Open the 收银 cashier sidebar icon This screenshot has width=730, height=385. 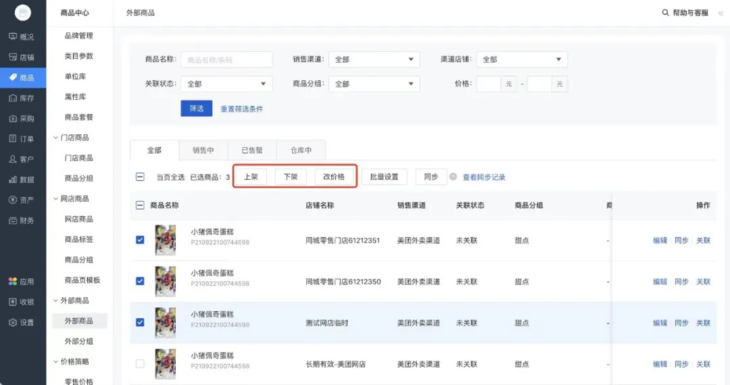[13, 302]
